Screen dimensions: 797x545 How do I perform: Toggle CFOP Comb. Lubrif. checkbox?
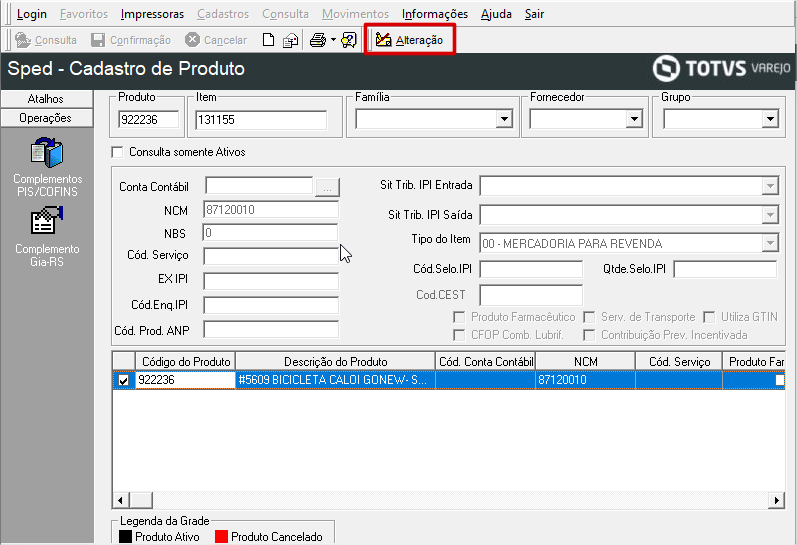click(x=459, y=335)
